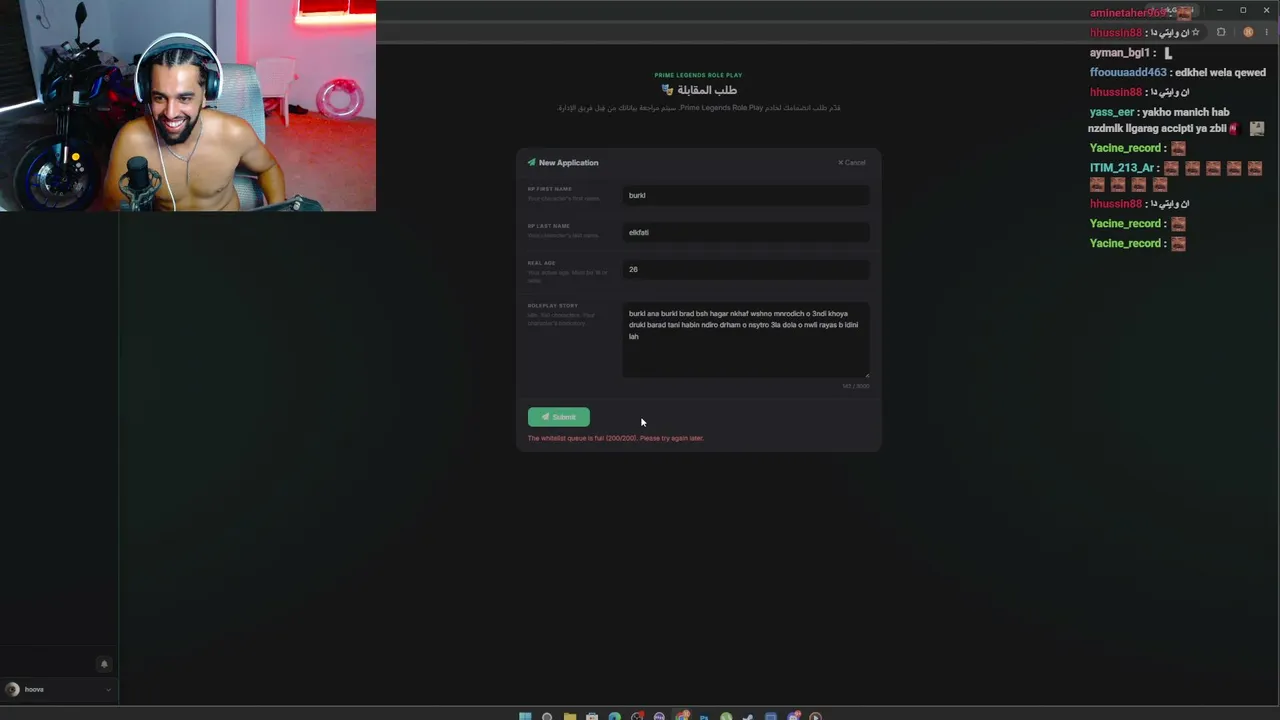Click the paper plane icon beside New Application
The height and width of the screenshot is (720, 1280).
(x=532, y=162)
